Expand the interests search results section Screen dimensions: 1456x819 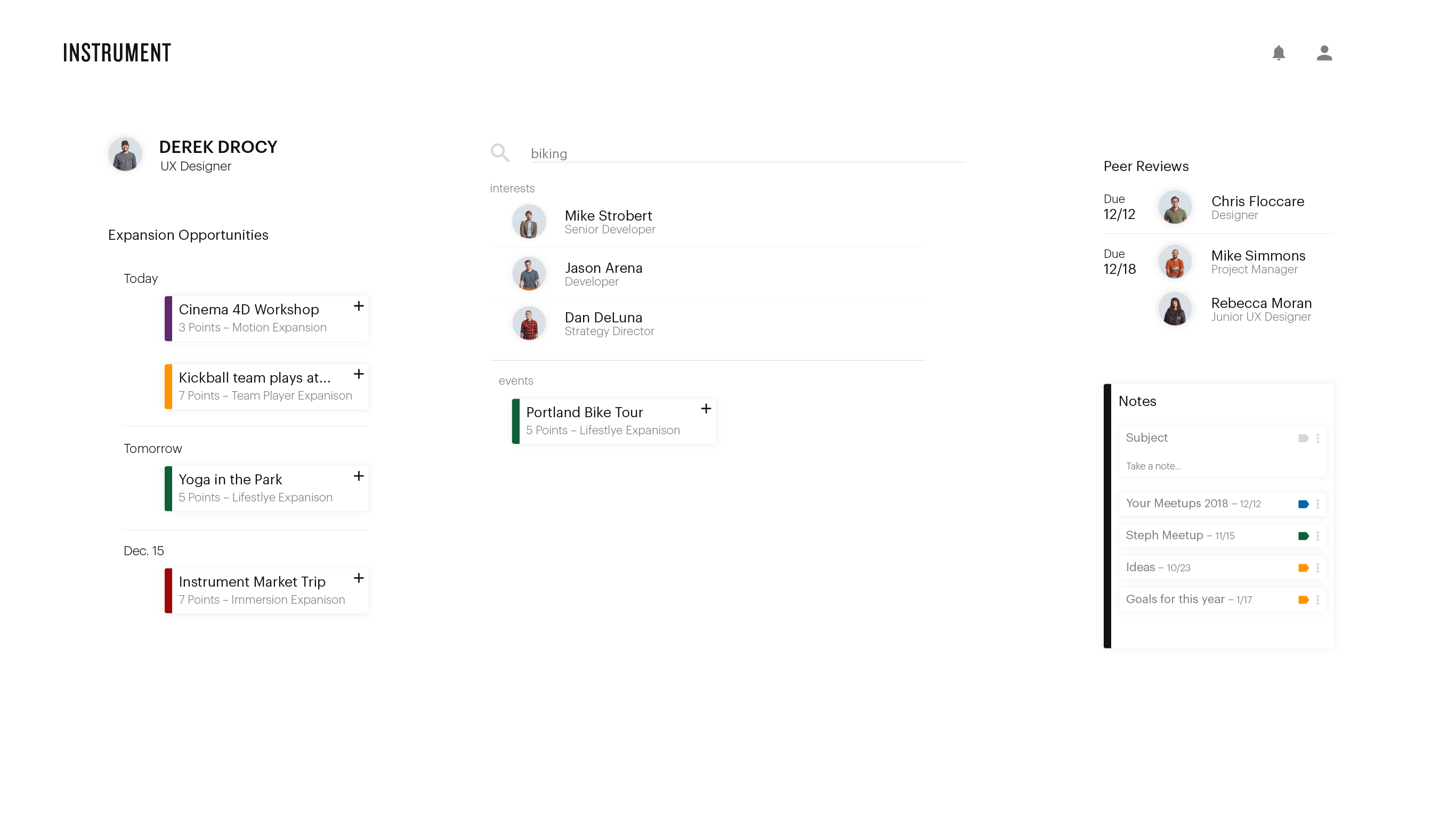pos(512,188)
